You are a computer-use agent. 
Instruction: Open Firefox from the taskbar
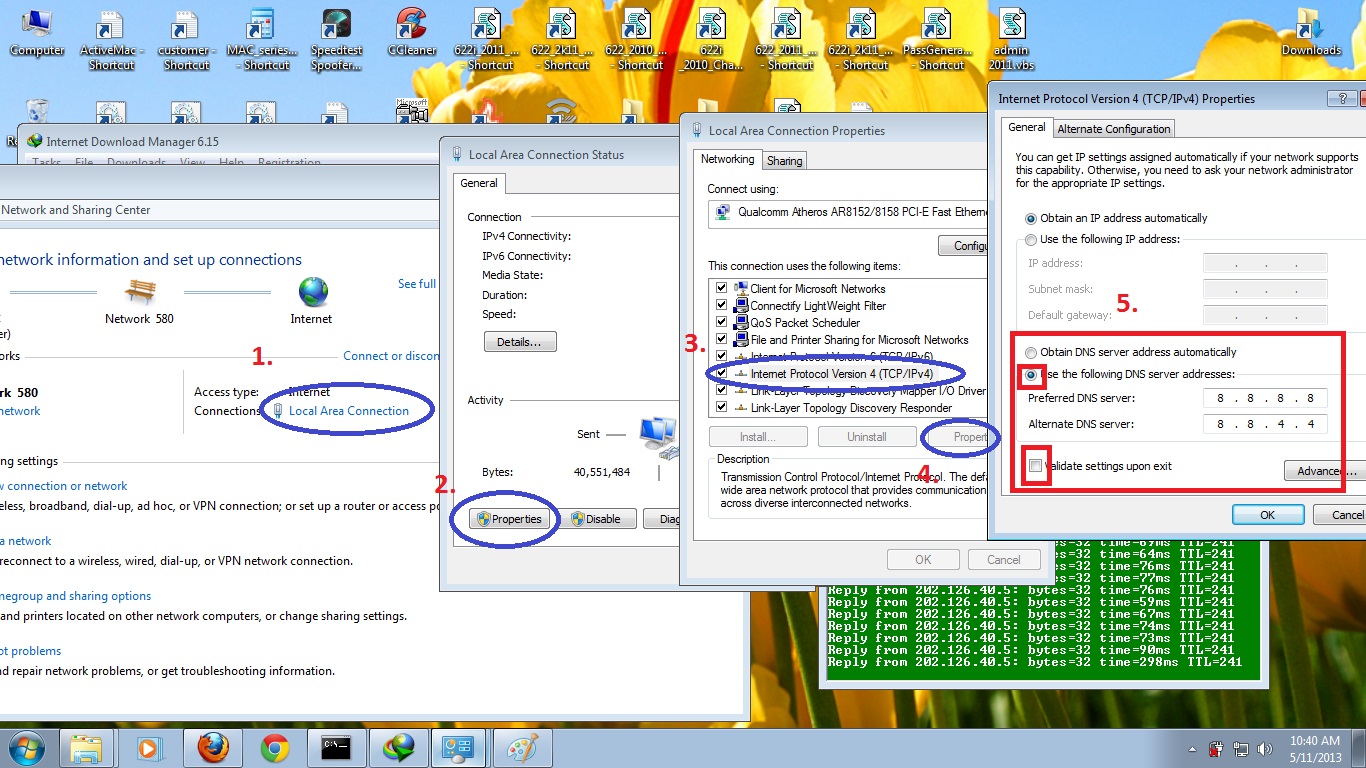click(x=212, y=747)
